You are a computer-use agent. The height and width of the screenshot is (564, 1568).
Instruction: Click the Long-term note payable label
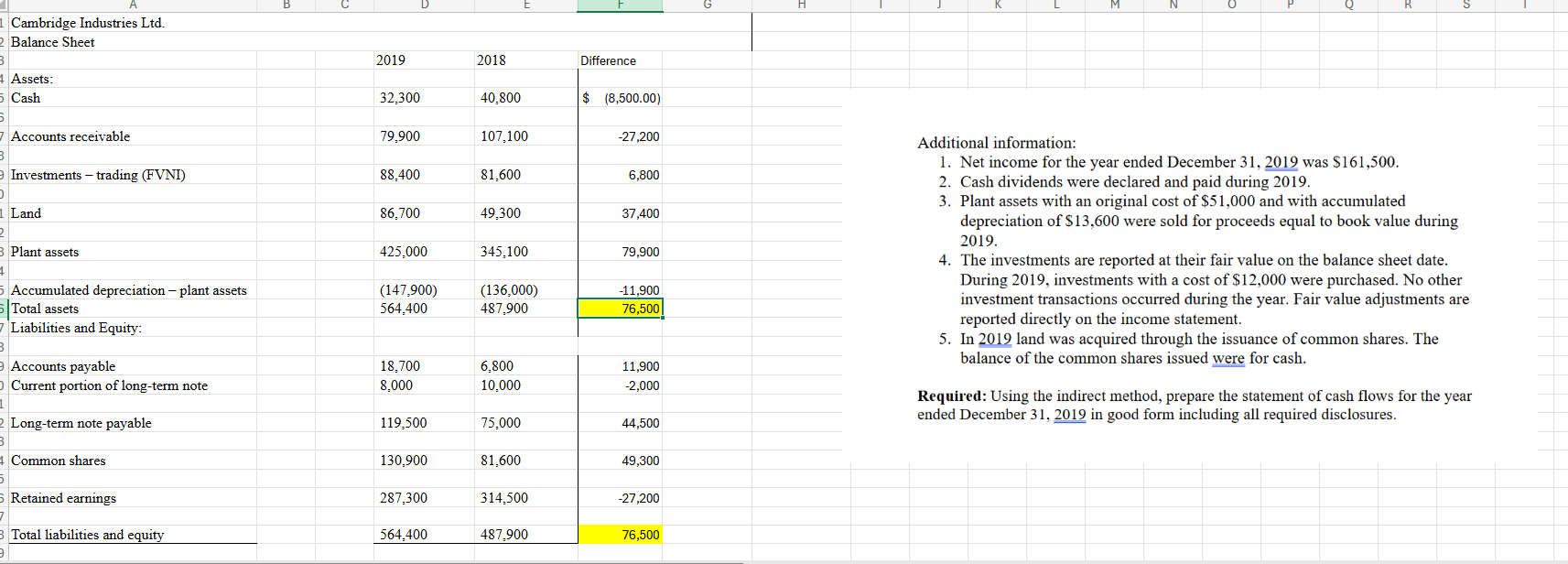coord(81,423)
